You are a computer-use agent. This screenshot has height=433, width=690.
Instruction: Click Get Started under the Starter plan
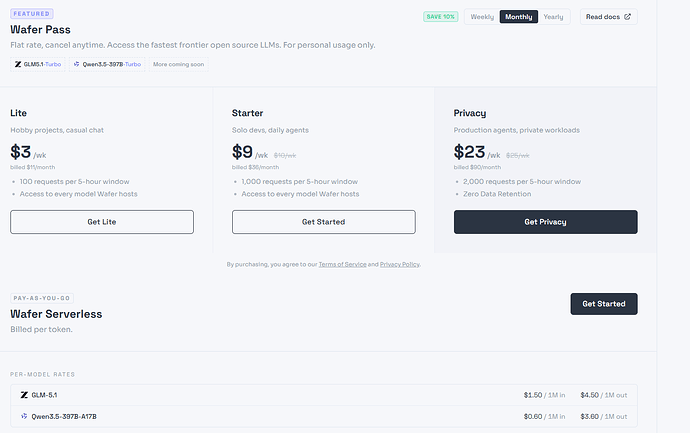pyautogui.click(x=323, y=222)
